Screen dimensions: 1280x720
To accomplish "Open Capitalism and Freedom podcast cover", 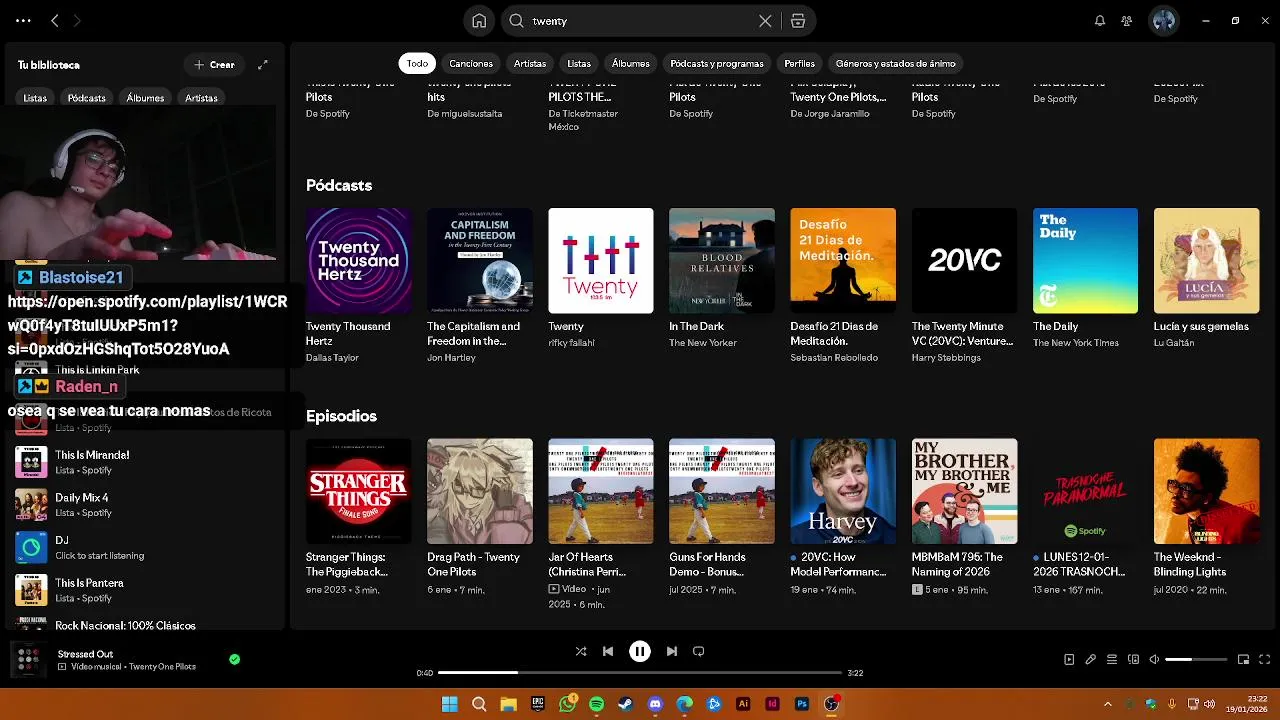I will pyautogui.click(x=480, y=261).
